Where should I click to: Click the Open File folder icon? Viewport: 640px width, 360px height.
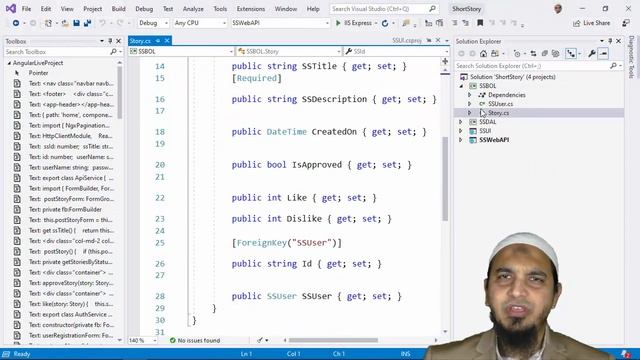click(x=65, y=23)
